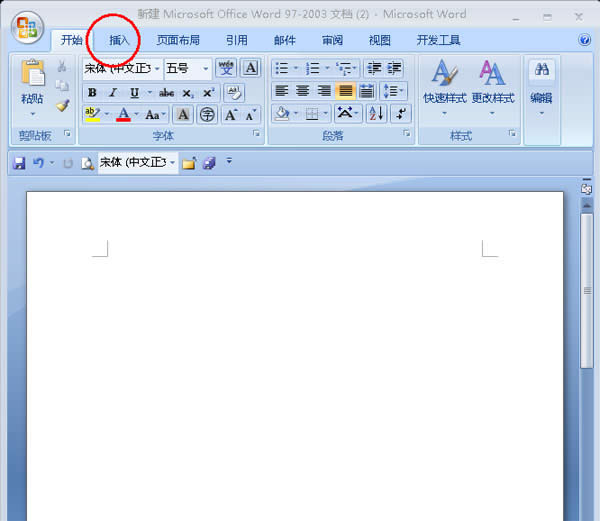Toggle Bold formatting
Image resolution: width=600 pixels, height=521 pixels.
coord(92,92)
